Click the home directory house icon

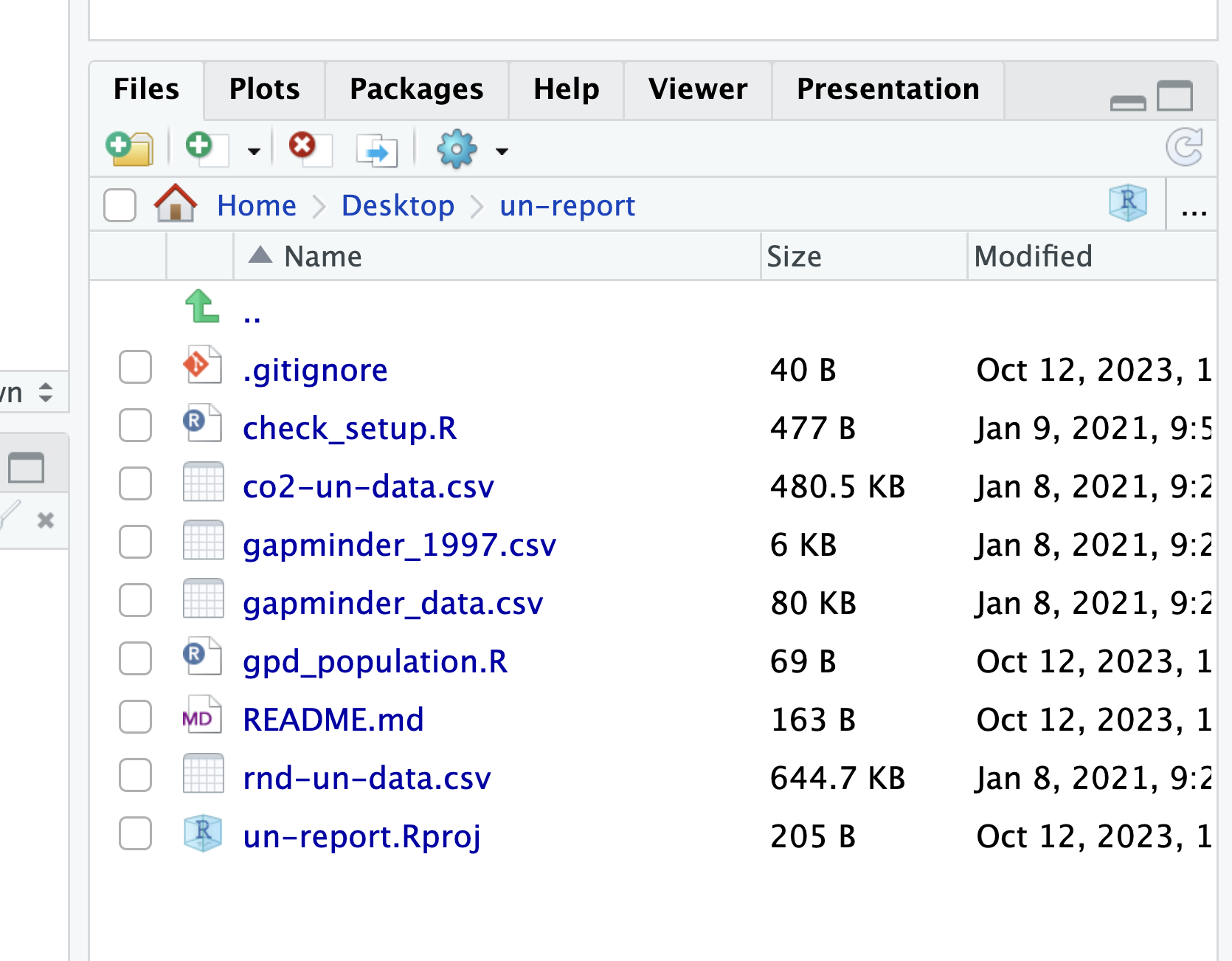[176, 204]
